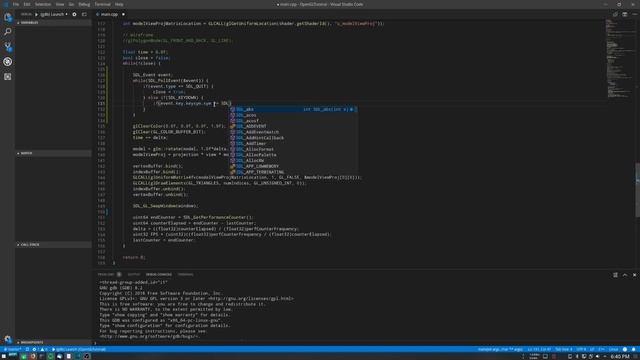The height and width of the screenshot is (360, 640).
Task: Select SDL_abs autocomplete suggestion
Action: 293,109
